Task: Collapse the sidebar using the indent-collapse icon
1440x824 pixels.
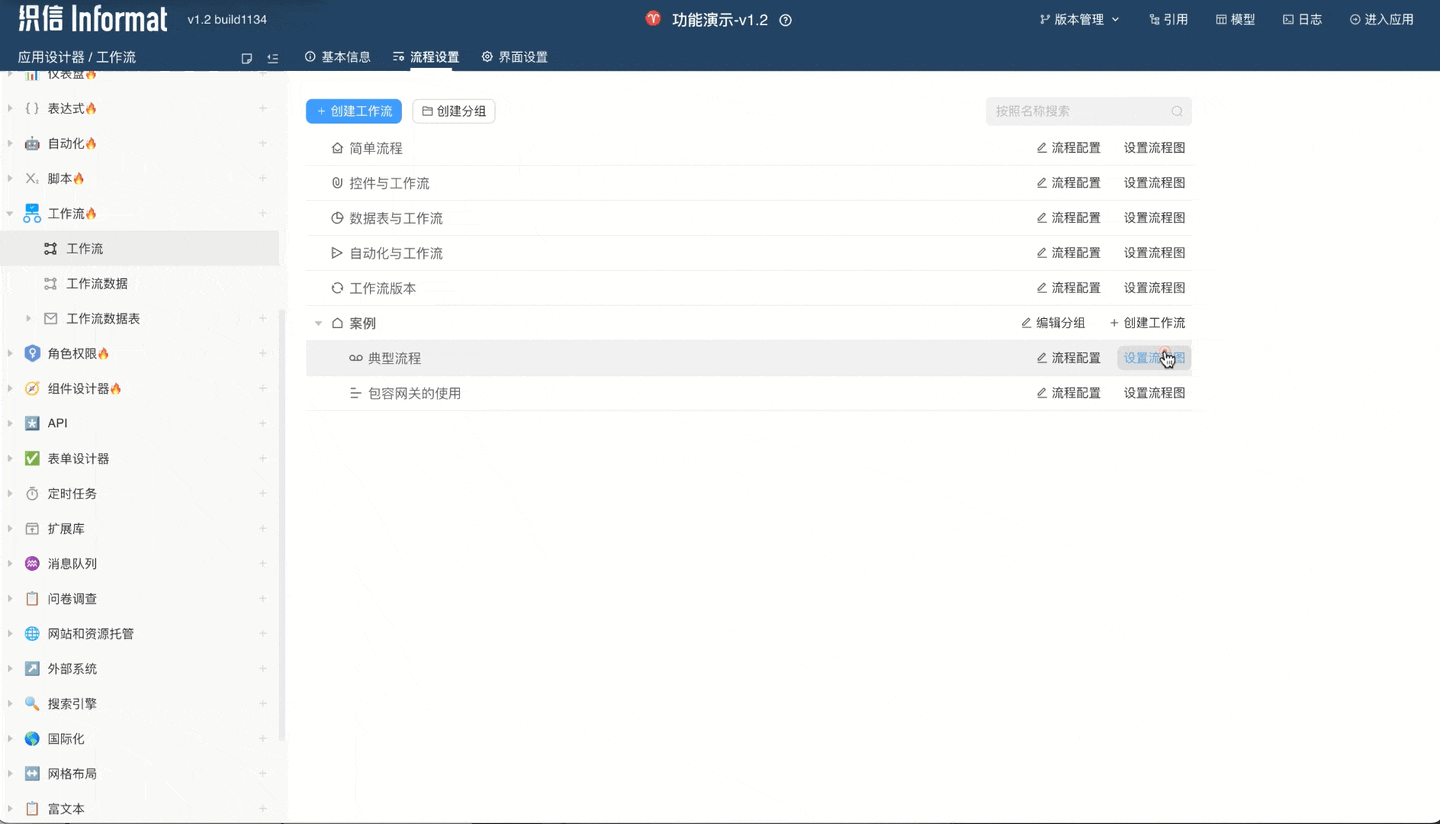Action: coord(272,58)
